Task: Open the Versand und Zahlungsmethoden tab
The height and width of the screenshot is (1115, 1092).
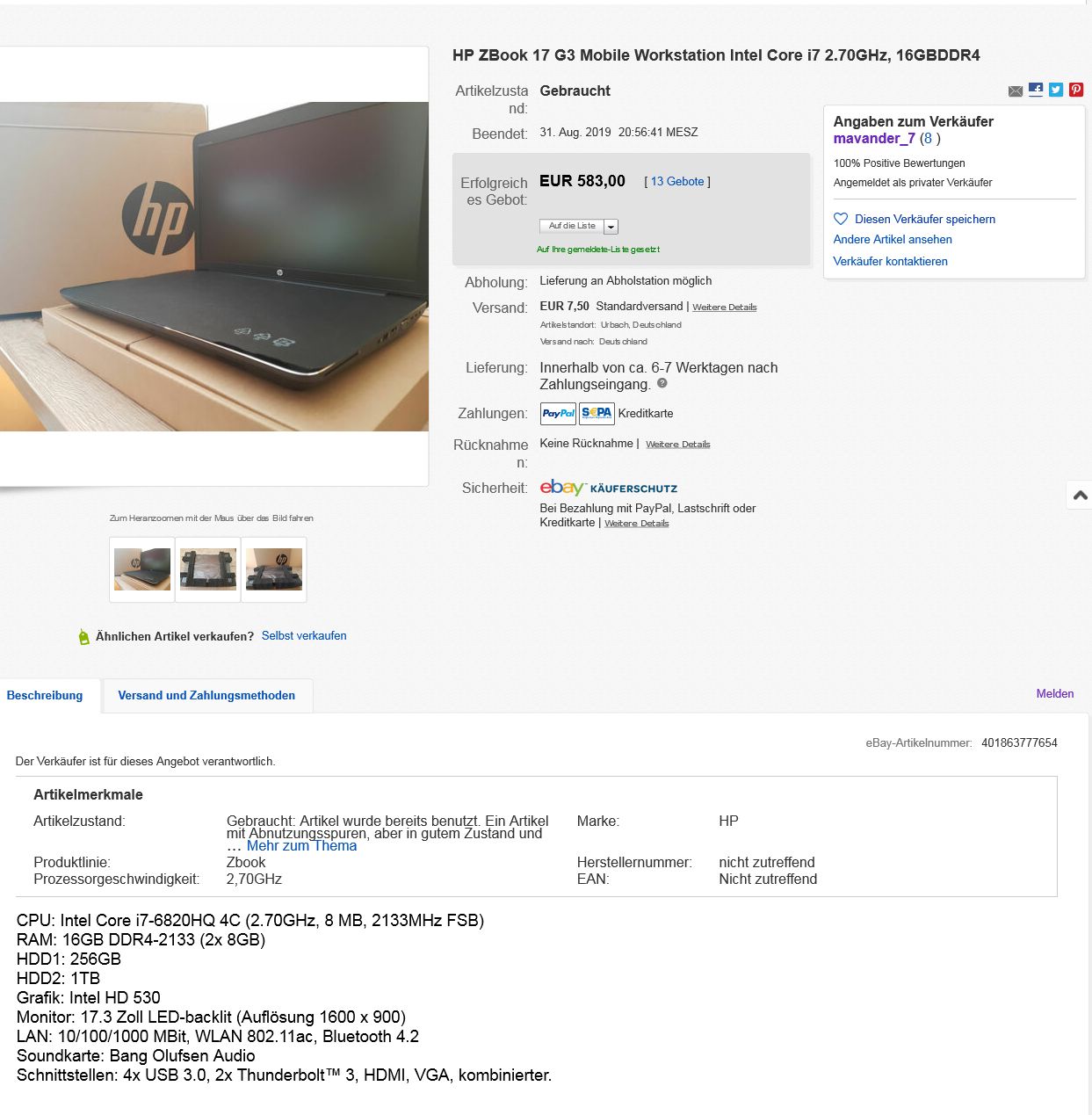Action: 206,695
